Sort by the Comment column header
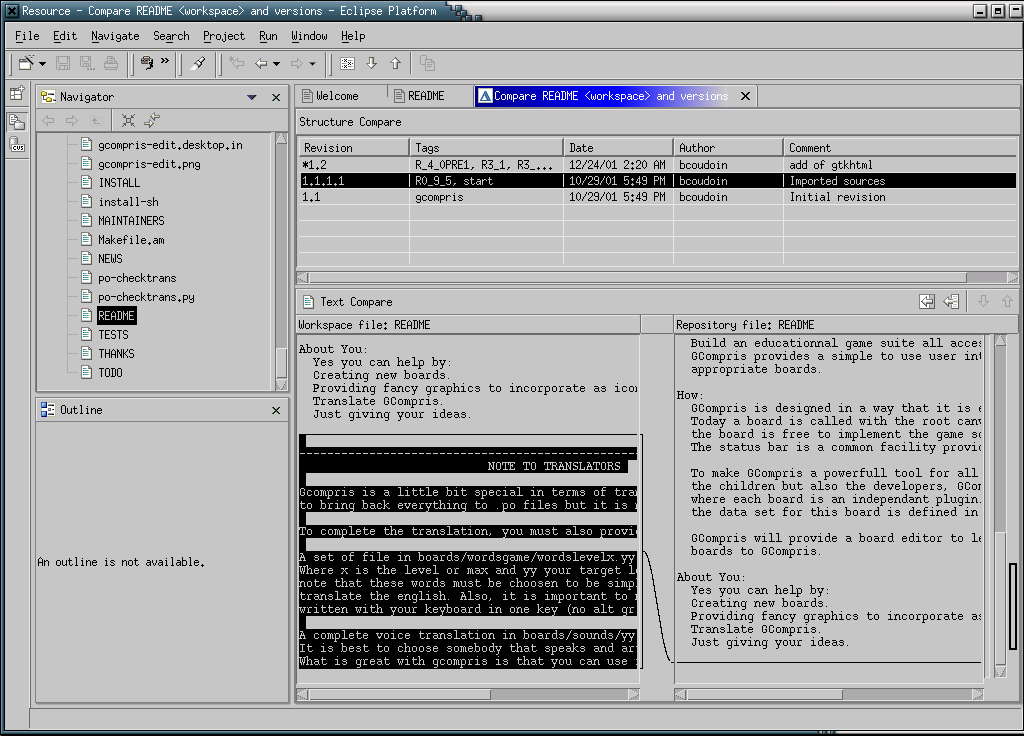 (900, 148)
